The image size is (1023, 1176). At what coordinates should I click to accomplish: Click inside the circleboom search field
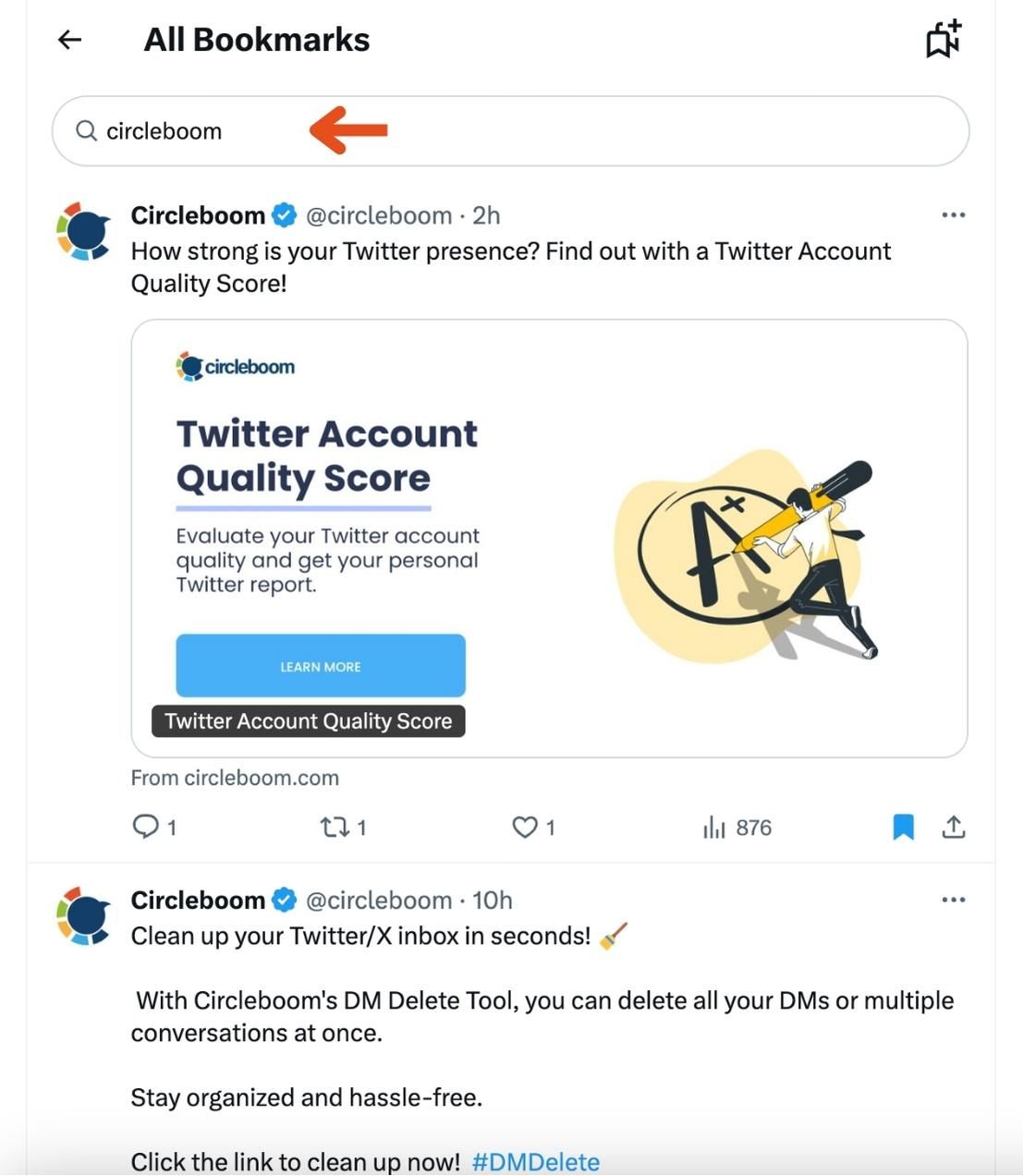[462, 130]
